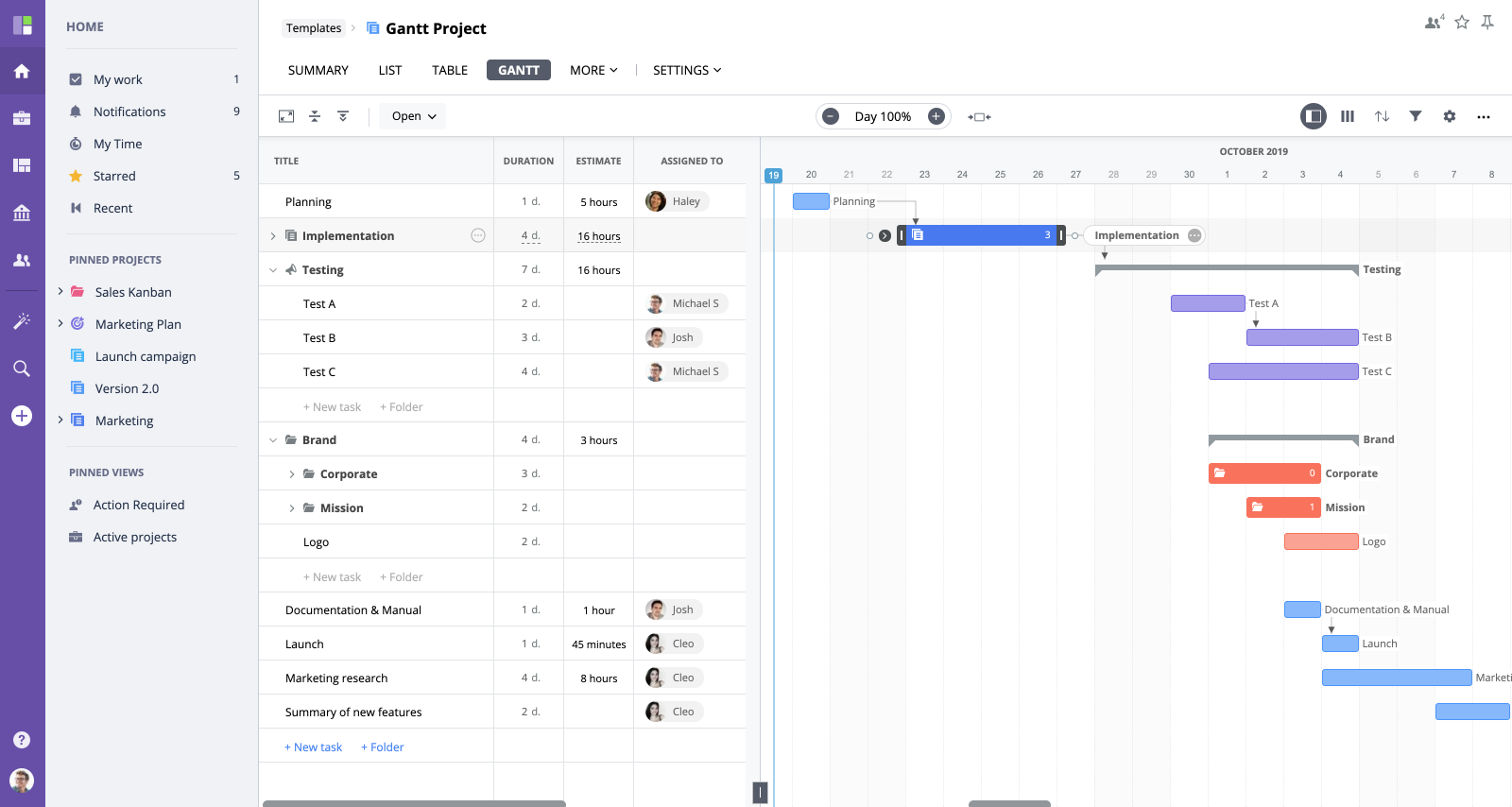The height and width of the screenshot is (807, 1512).
Task: Click the Implementation row options circle icon
Action: click(478, 235)
